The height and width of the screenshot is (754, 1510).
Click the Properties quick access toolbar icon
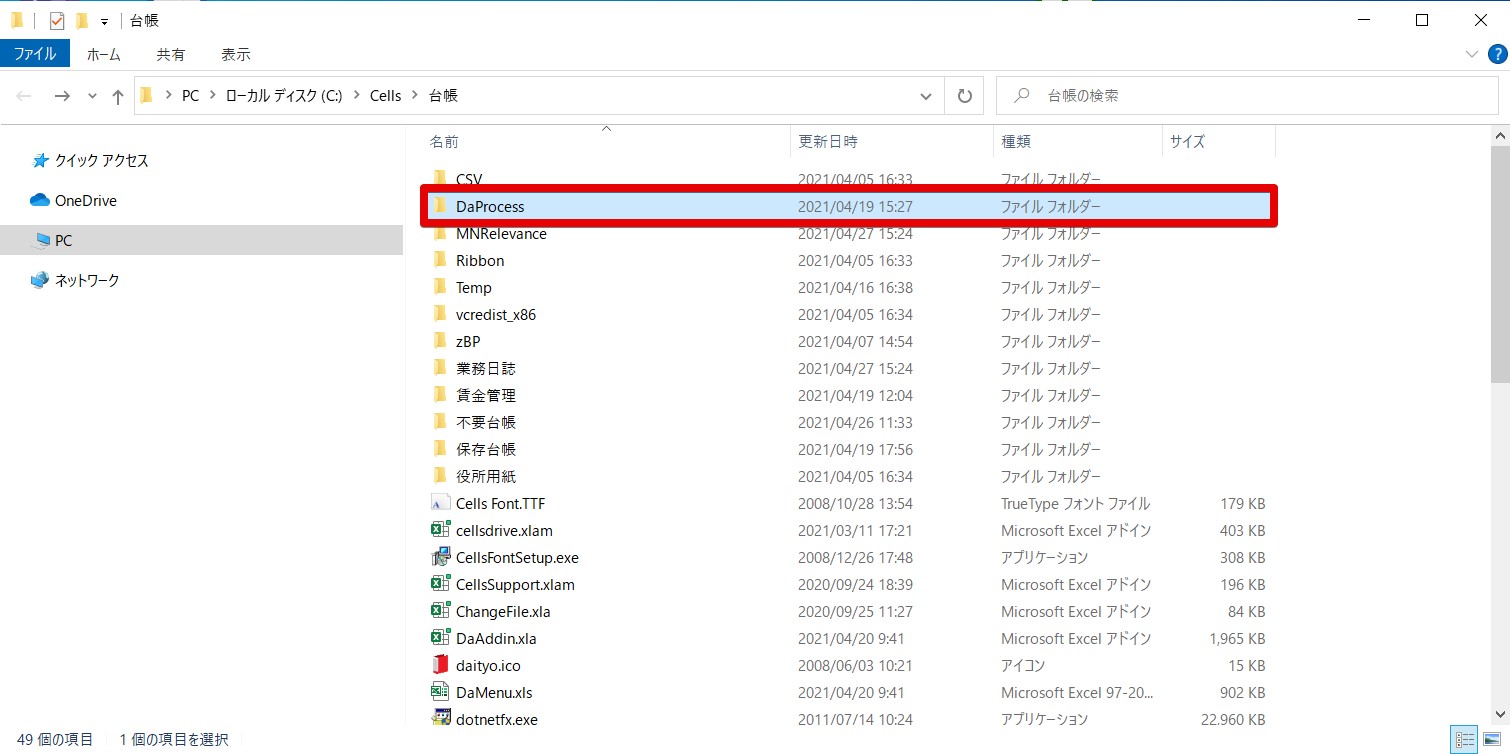tap(57, 20)
